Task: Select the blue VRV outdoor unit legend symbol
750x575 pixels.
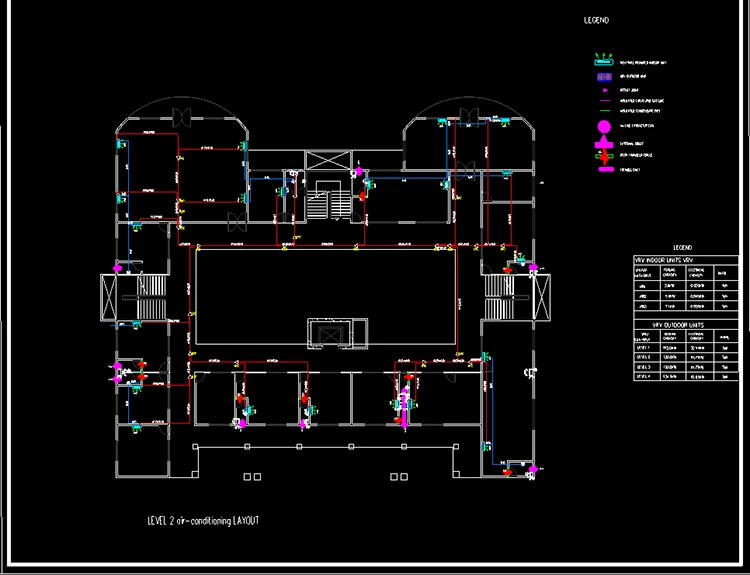Action: 604,77
